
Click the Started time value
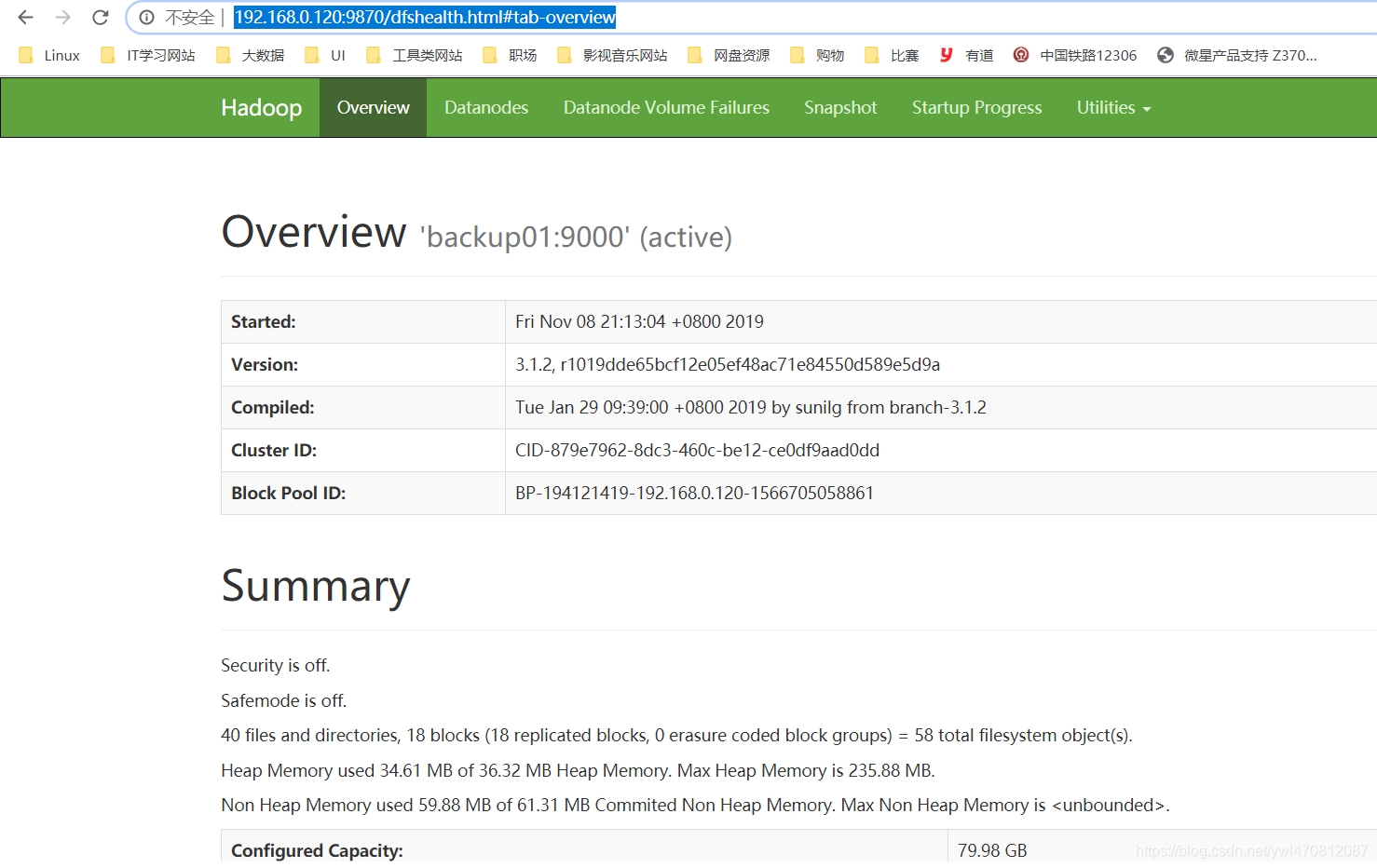[x=639, y=321]
